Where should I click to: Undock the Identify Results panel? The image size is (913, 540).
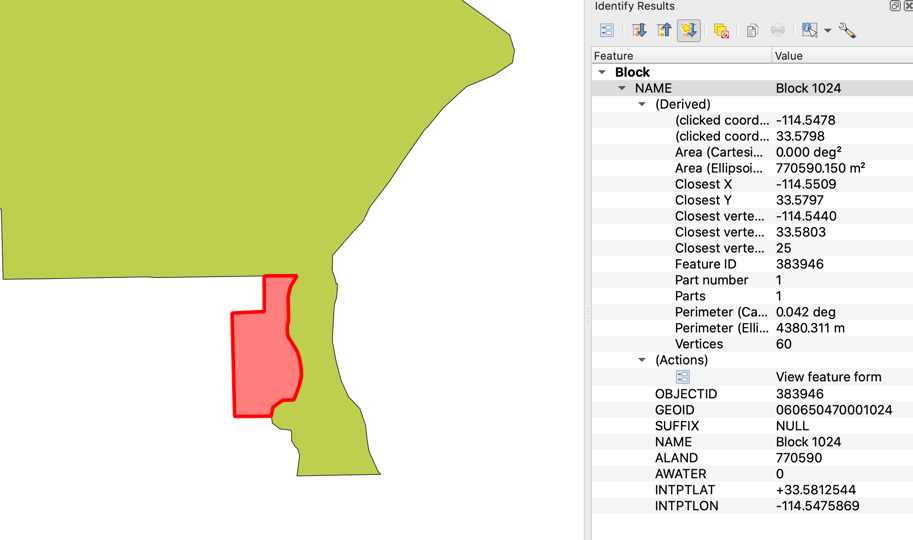(895, 6)
